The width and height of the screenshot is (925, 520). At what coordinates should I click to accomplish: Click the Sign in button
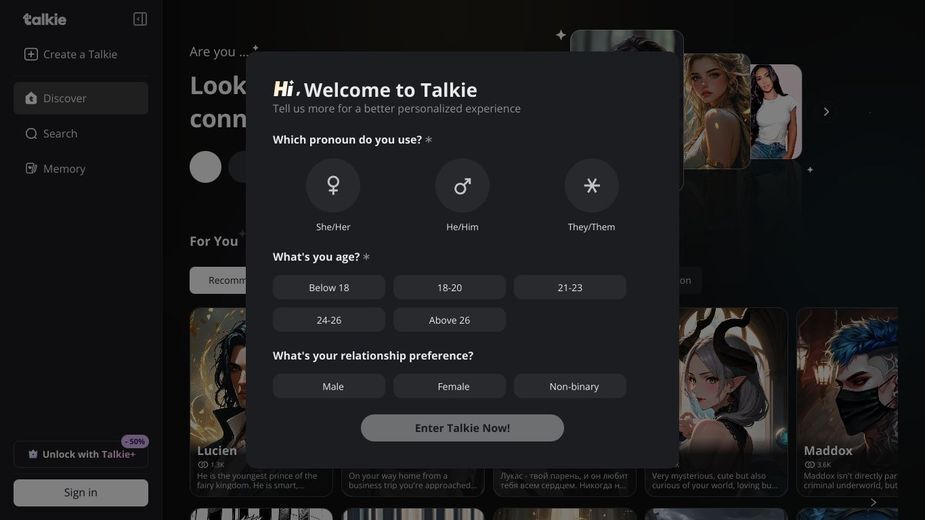coord(81,492)
